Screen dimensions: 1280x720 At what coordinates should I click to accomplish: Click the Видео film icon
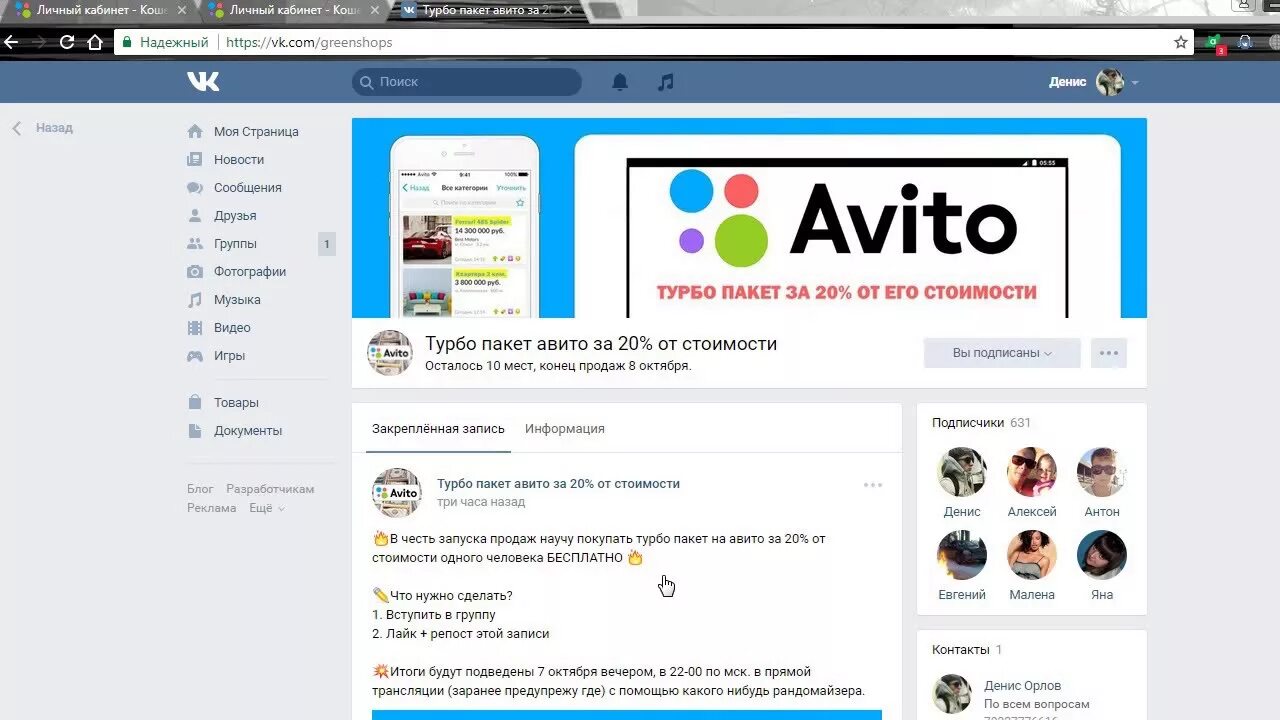195,327
